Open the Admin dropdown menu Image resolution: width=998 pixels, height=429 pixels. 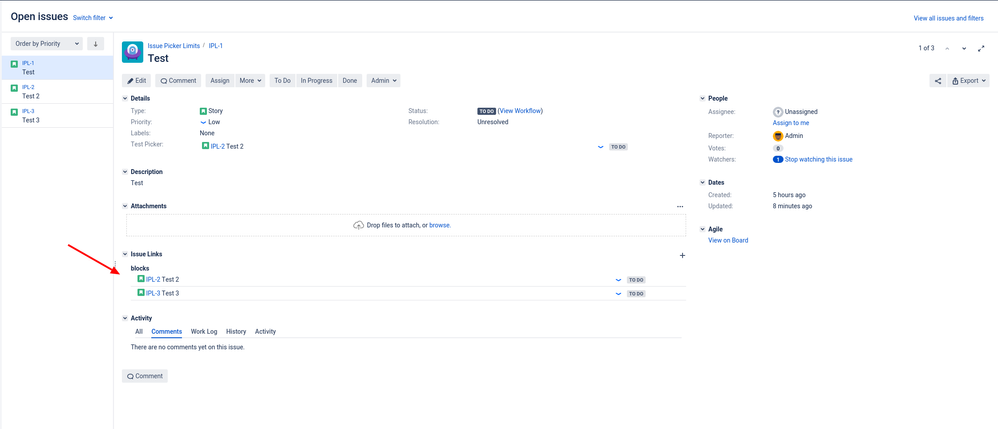(383, 81)
